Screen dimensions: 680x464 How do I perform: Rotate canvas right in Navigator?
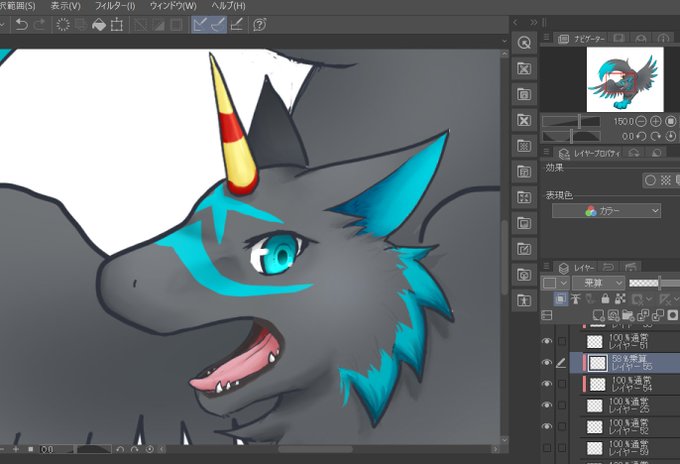click(x=655, y=137)
